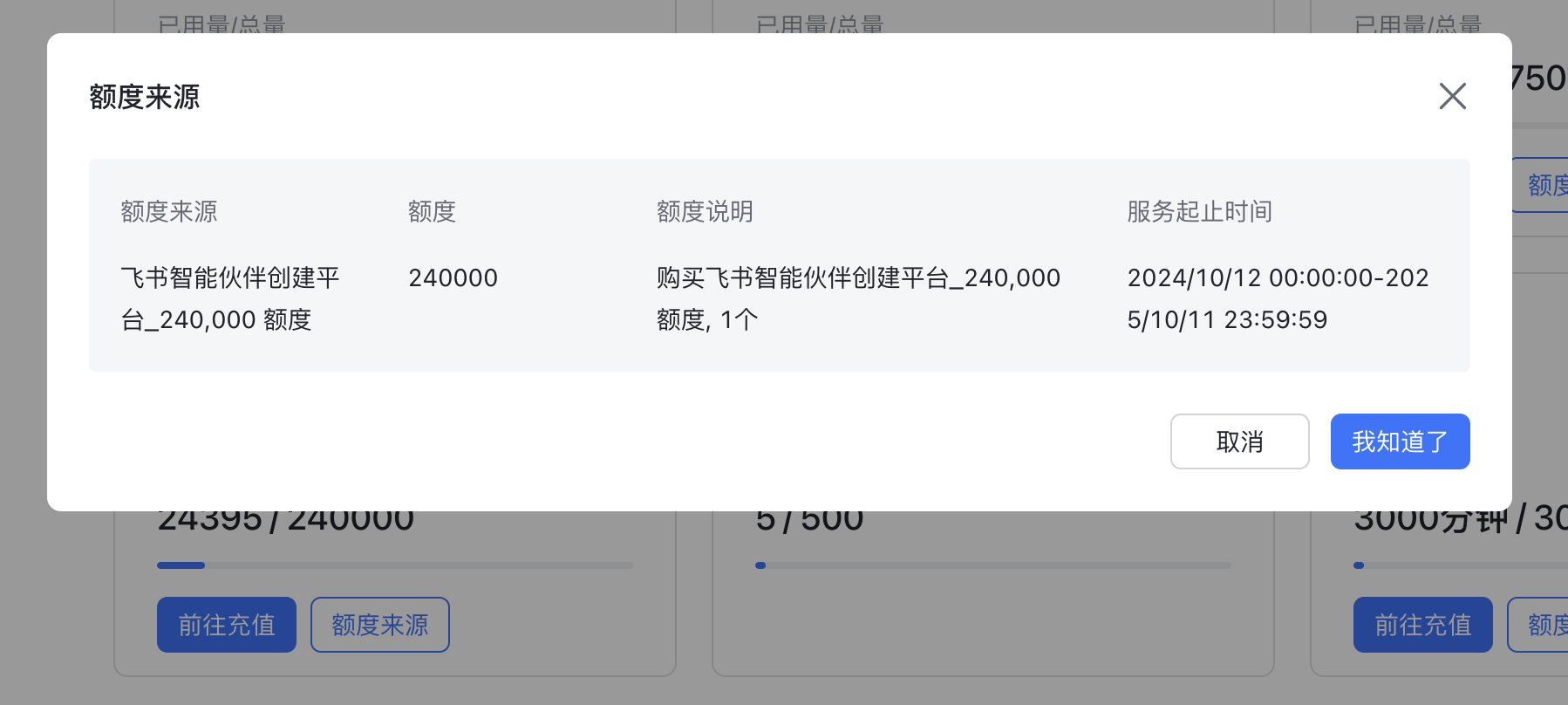1568x705 pixels.
Task: Click the dialog title 额度来源
Action: click(x=145, y=96)
